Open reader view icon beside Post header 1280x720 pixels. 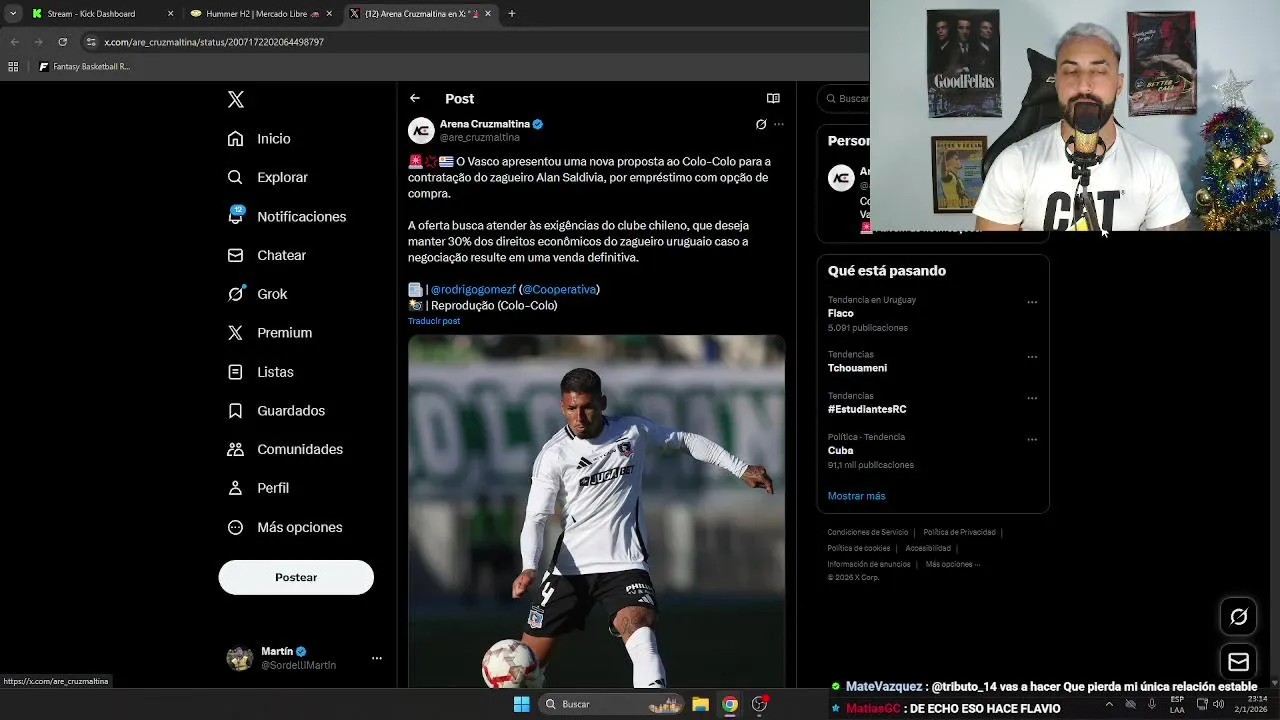(x=773, y=98)
